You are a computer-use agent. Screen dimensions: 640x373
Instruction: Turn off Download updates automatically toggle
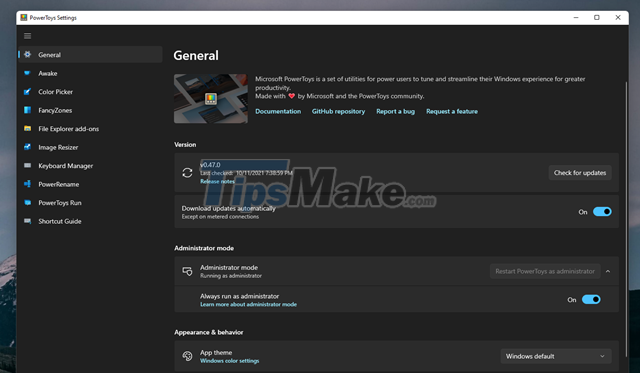(x=602, y=211)
